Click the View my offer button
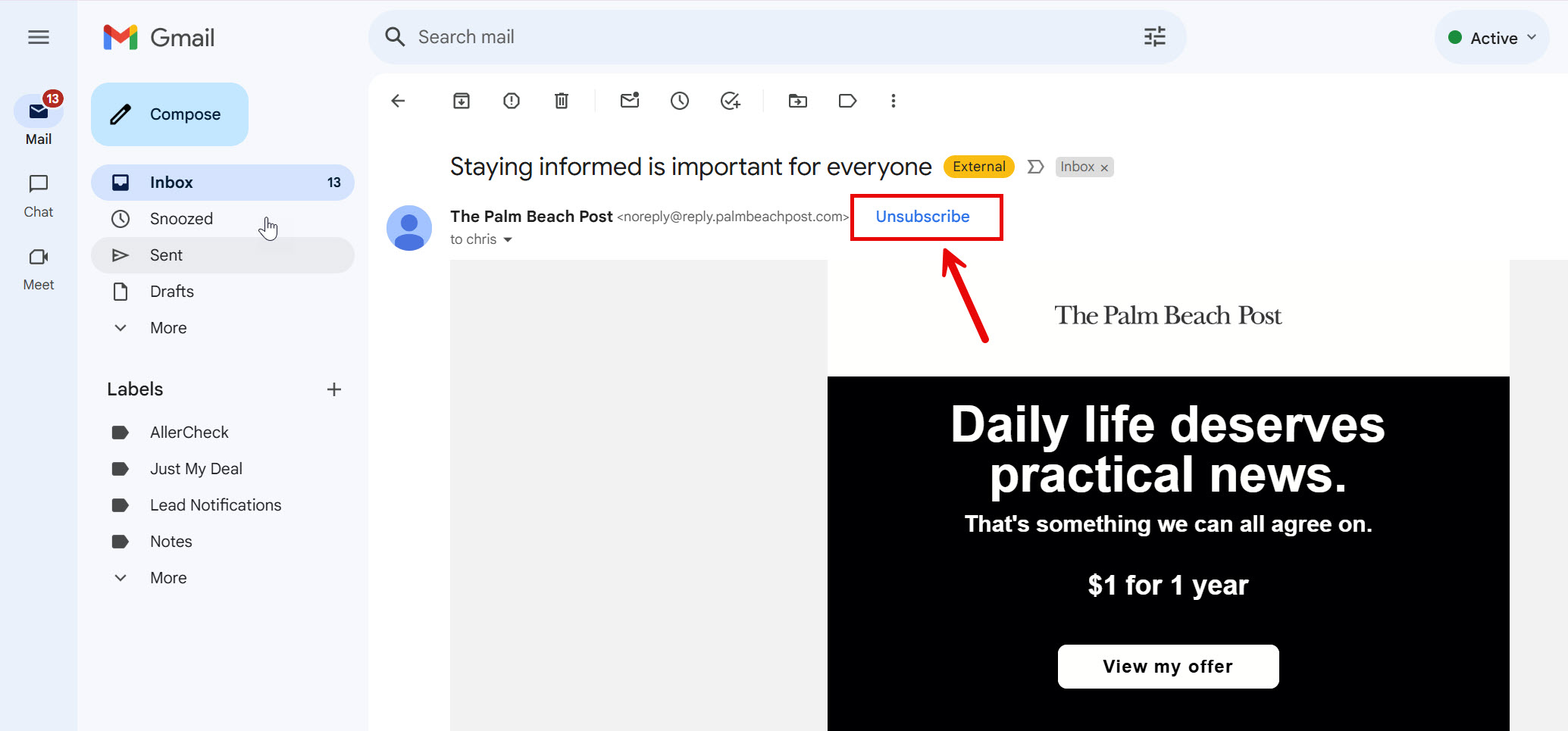 tap(1168, 667)
